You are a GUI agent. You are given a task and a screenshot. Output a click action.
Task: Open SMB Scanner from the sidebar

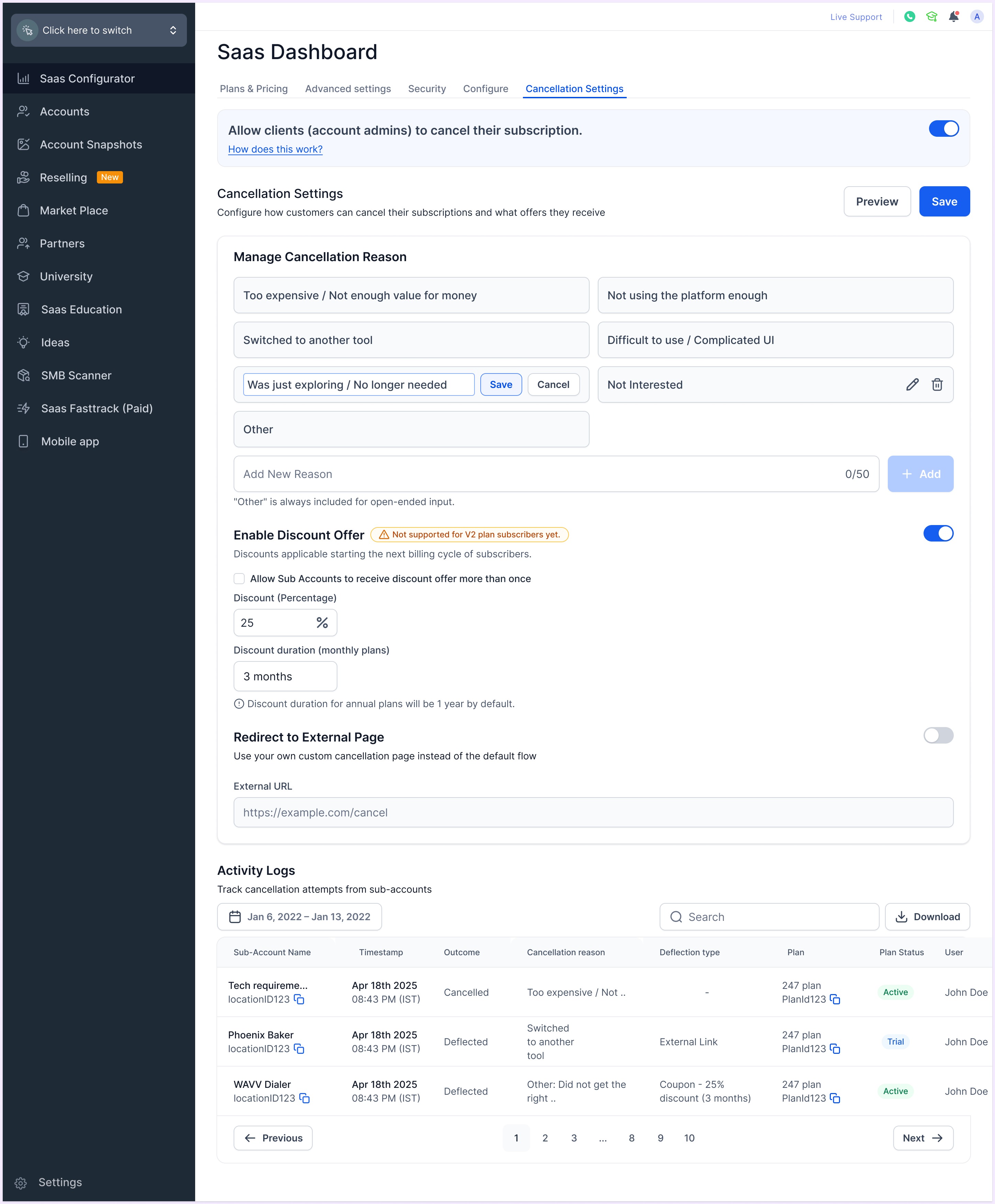click(x=76, y=375)
